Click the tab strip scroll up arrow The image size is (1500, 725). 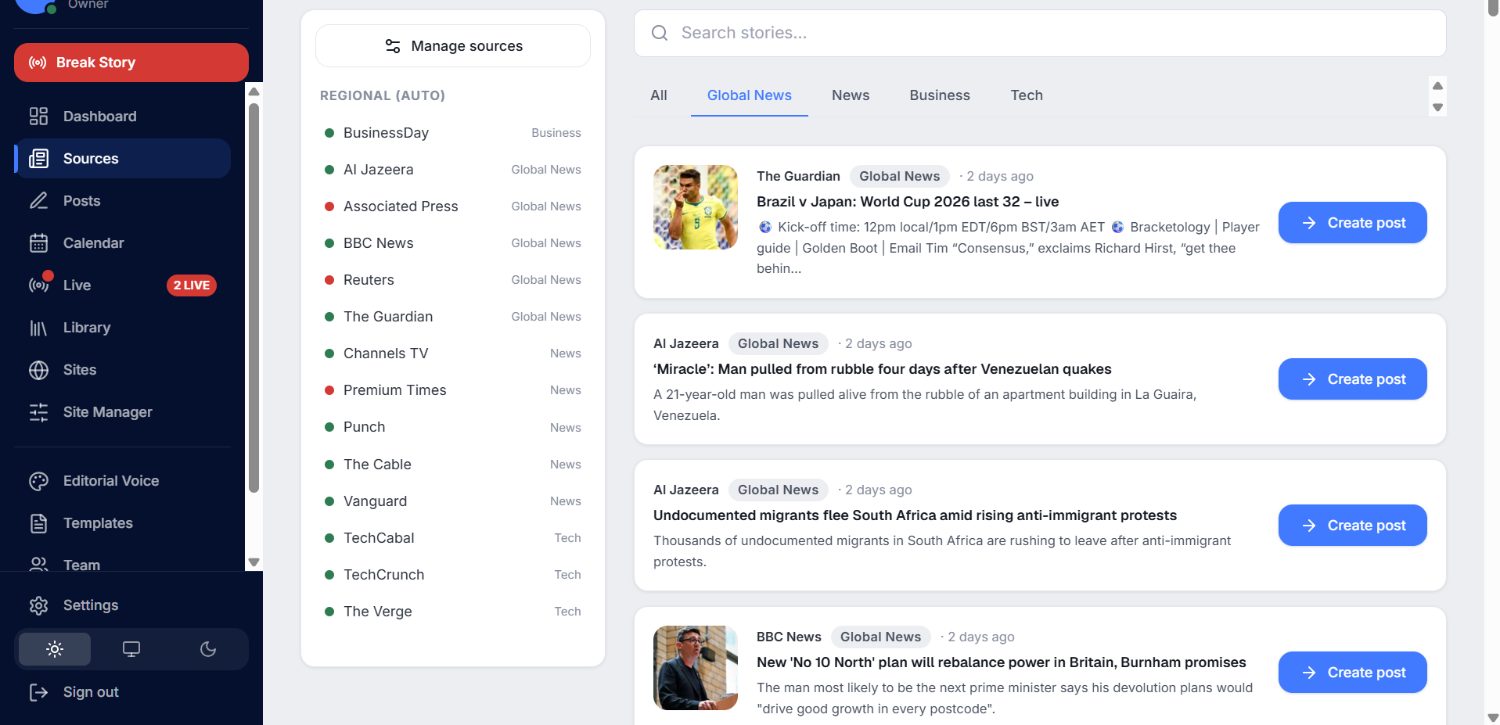click(x=1438, y=85)
